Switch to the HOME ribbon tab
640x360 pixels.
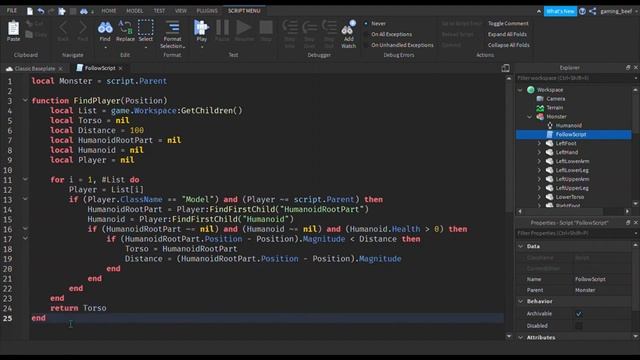[x=109, y=11]
